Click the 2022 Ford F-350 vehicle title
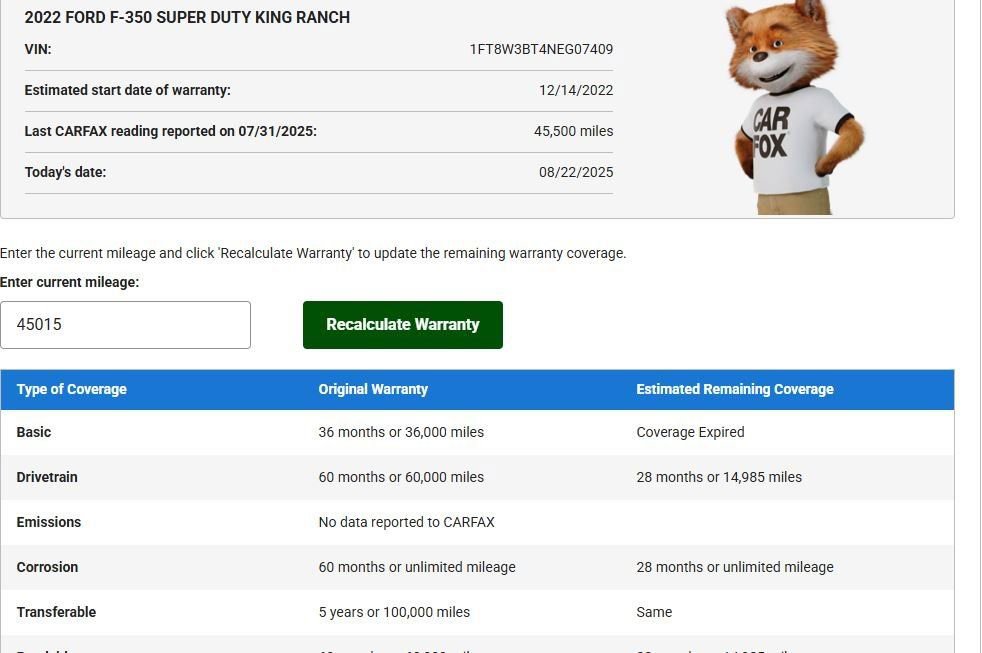 point(187,17)
